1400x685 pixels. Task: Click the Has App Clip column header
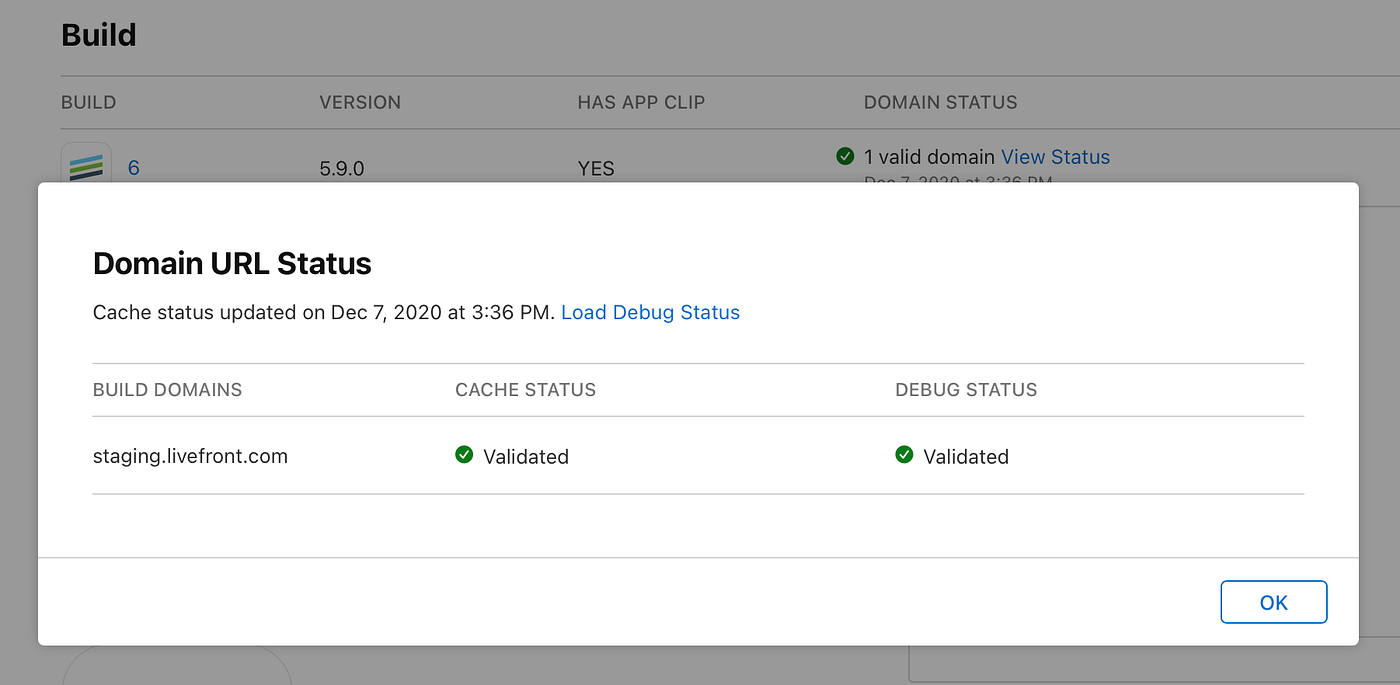click(641, 102)
